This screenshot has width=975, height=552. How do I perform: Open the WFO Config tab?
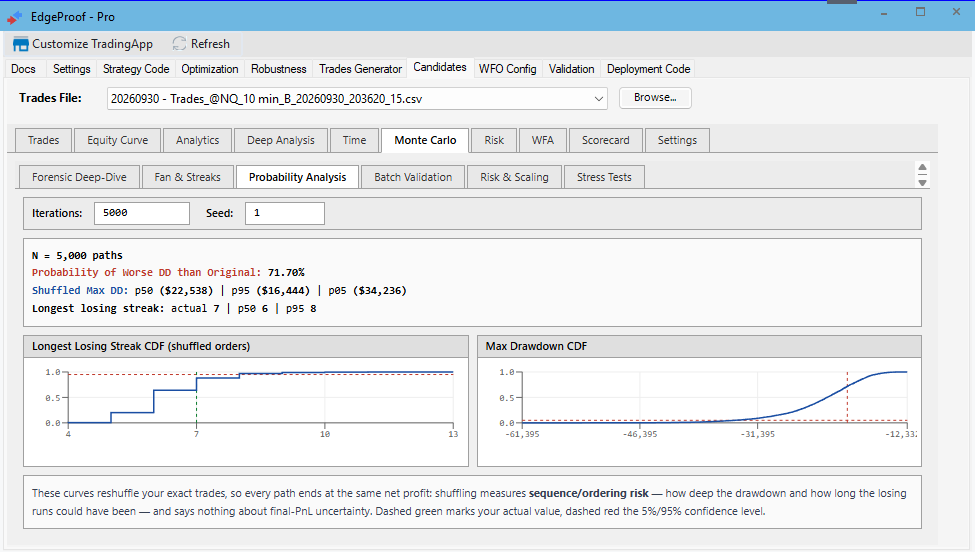click(x=507, y=69)
